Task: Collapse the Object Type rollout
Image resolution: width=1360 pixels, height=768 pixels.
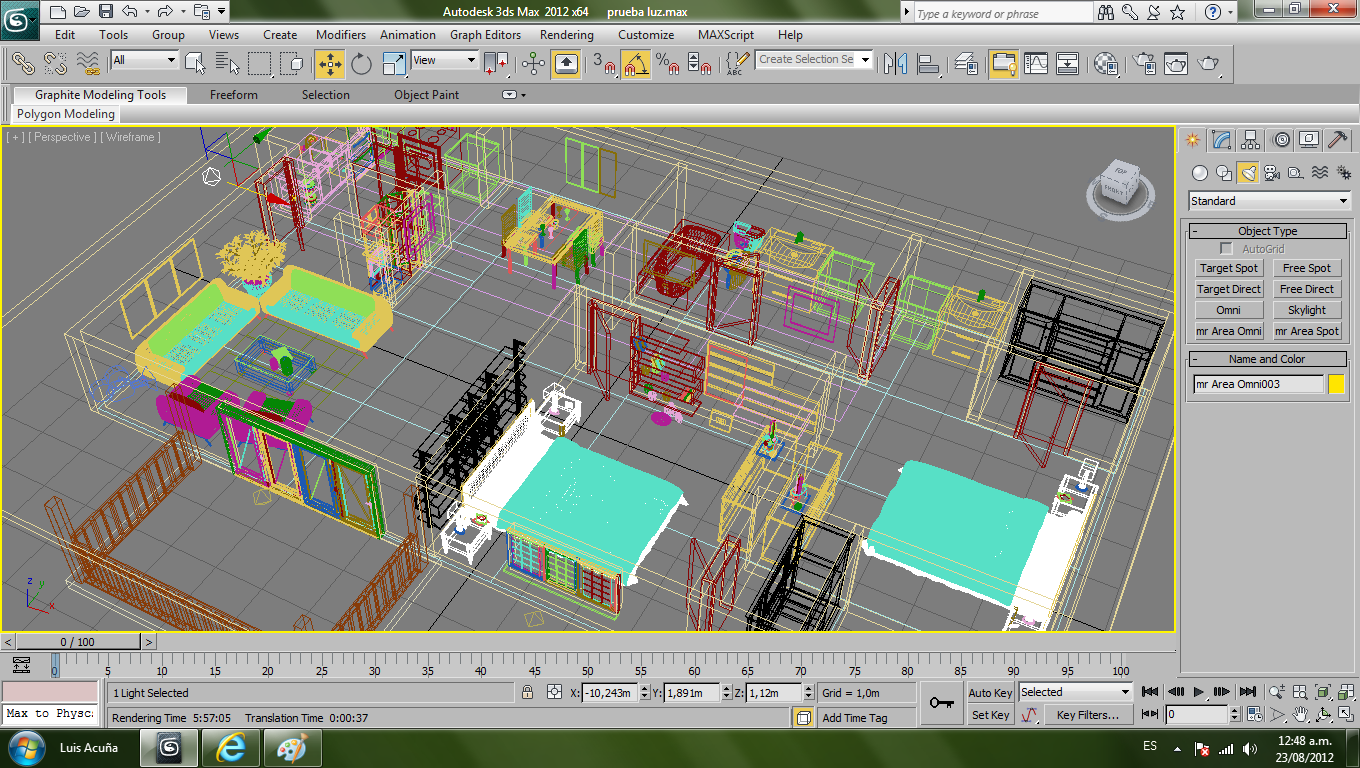Action: pyautogui.click(x=1268, y=231)
